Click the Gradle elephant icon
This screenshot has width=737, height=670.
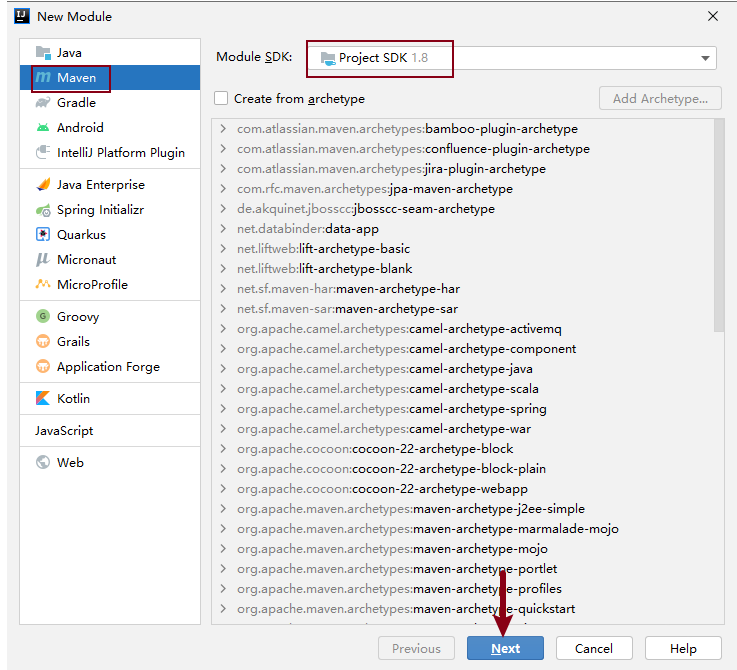(x=43, y=102)
